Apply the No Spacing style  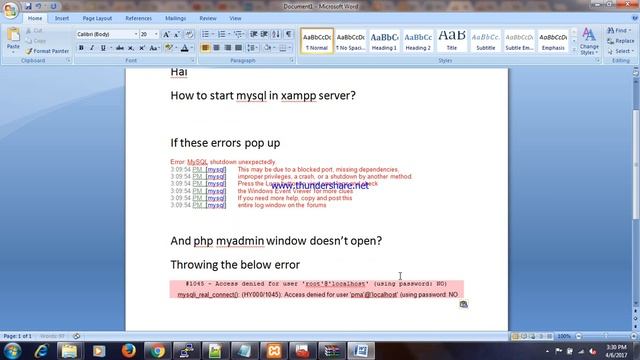click(351, 40)
